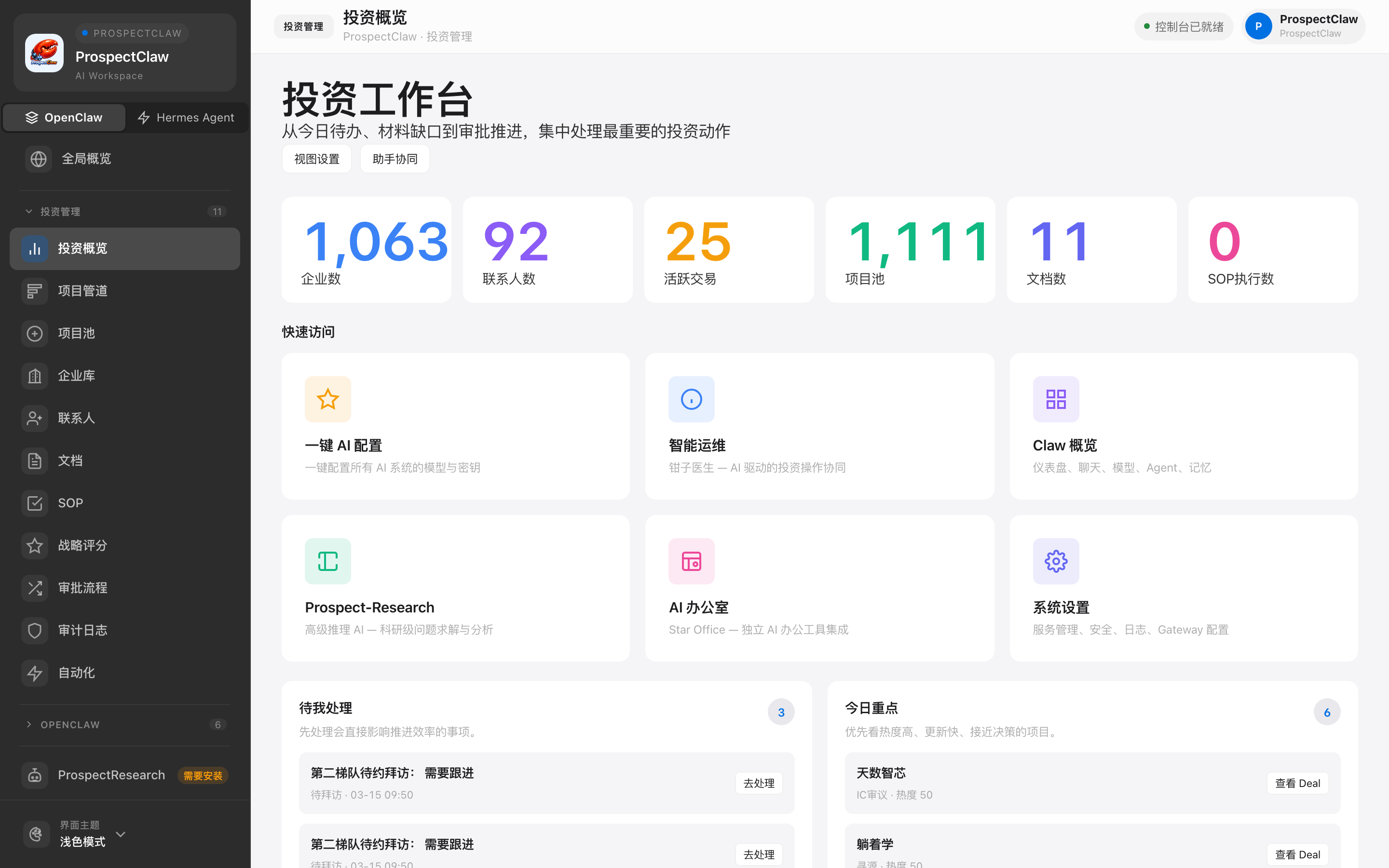Image resolution: width=1389 pixels, height=868 pixels.
Task: Select the OpenClaw tab
Action: [x=64, y=117]
